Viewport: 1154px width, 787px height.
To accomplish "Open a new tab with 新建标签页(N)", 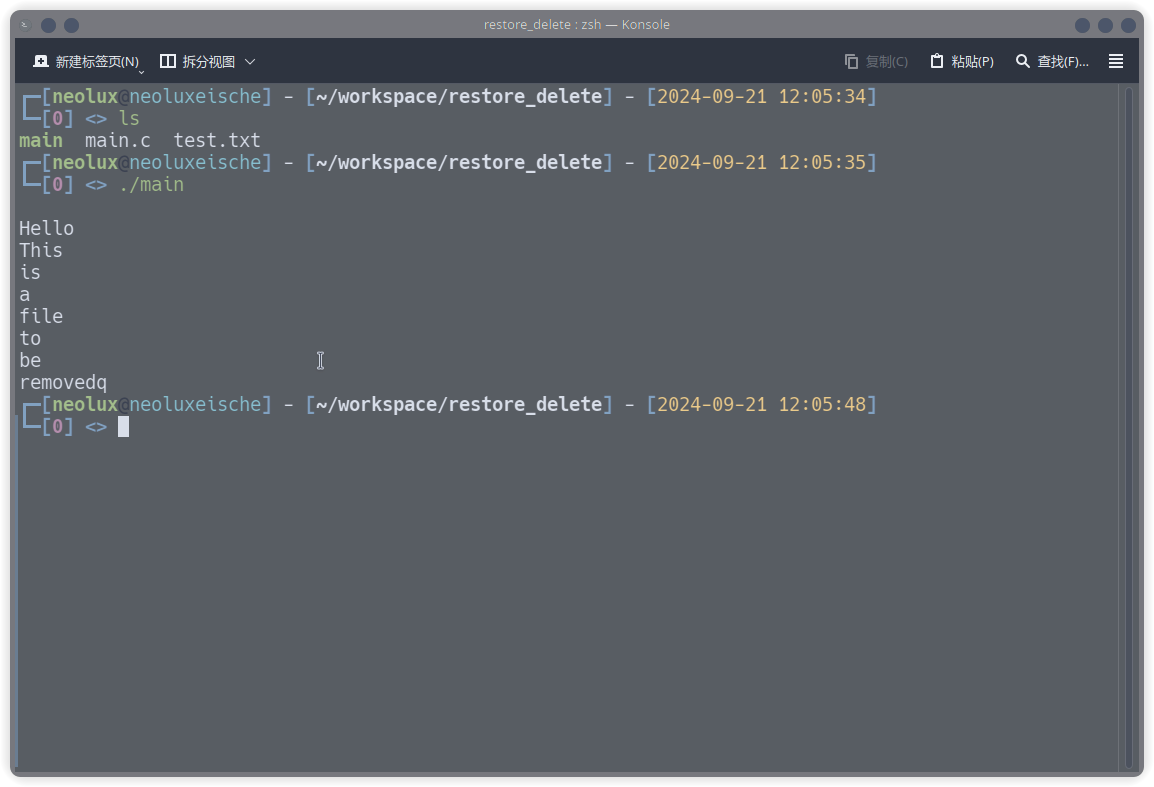I will [x=86, y=62].
